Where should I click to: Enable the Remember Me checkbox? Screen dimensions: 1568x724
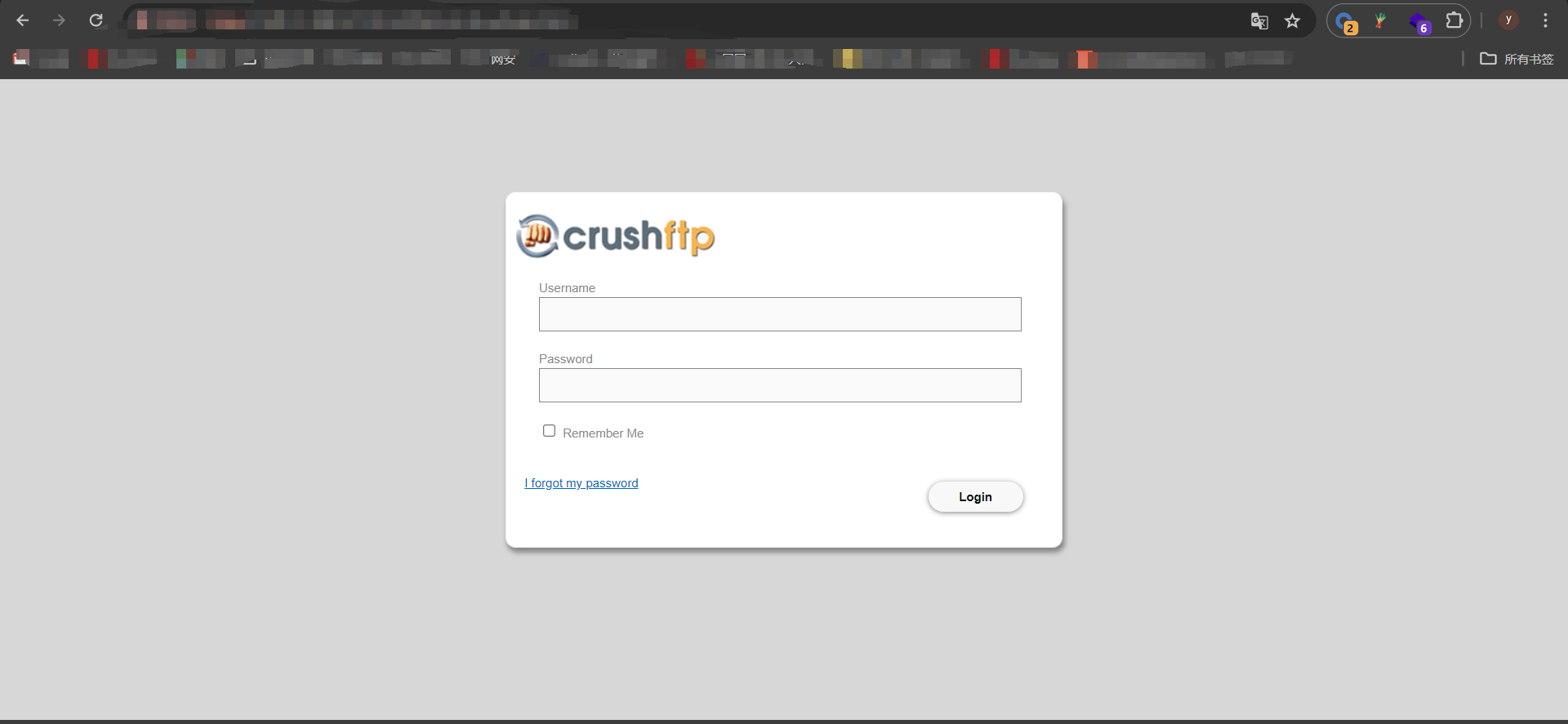[x=549, y=431]
